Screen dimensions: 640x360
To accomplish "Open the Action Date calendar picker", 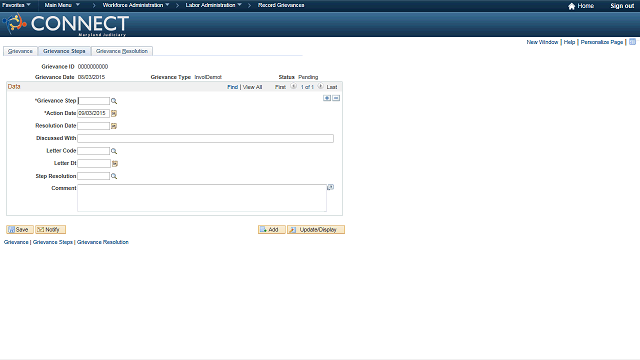I will [x=114, y=113].
